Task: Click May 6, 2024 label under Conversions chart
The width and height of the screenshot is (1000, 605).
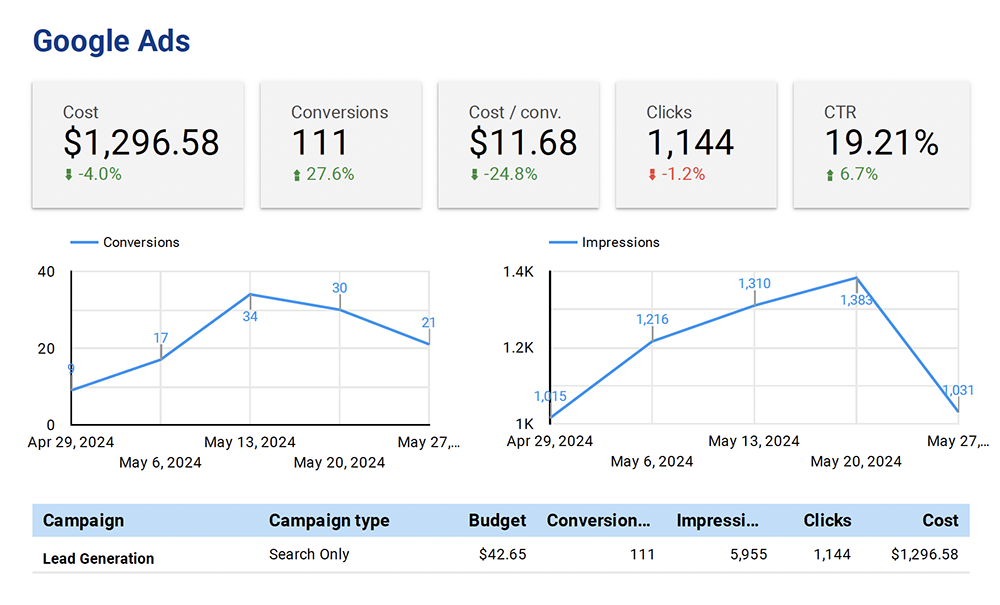Action: pos(160,463)
